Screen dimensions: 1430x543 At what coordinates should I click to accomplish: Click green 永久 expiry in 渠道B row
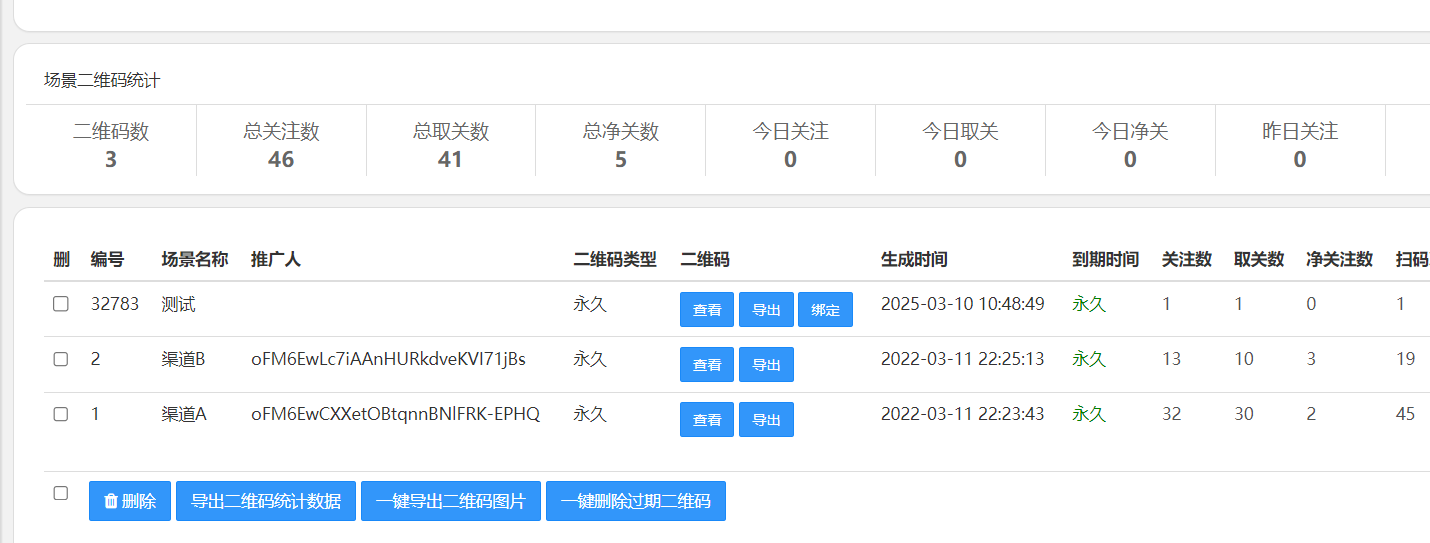pos(1089,359)
